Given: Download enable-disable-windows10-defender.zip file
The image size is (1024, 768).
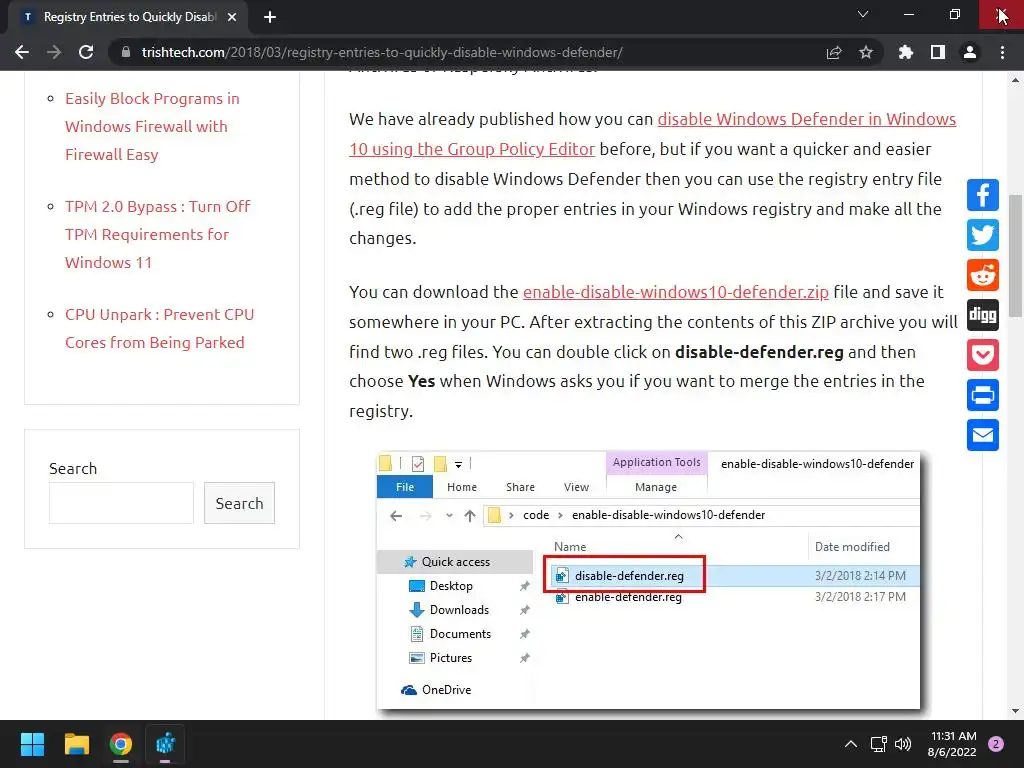Looking at the screenshot, I should pyautogui.click(x=676, y=292).
